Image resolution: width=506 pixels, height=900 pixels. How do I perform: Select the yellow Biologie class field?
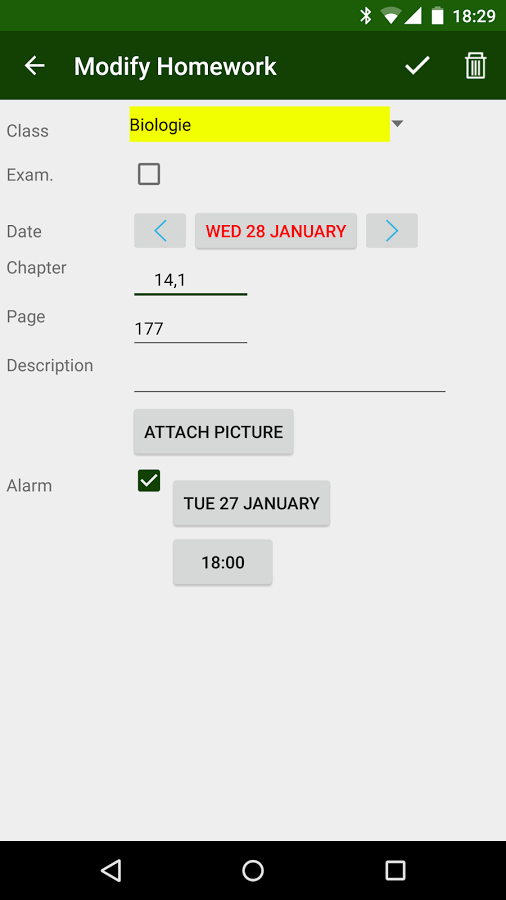click(x=259, y=124)
